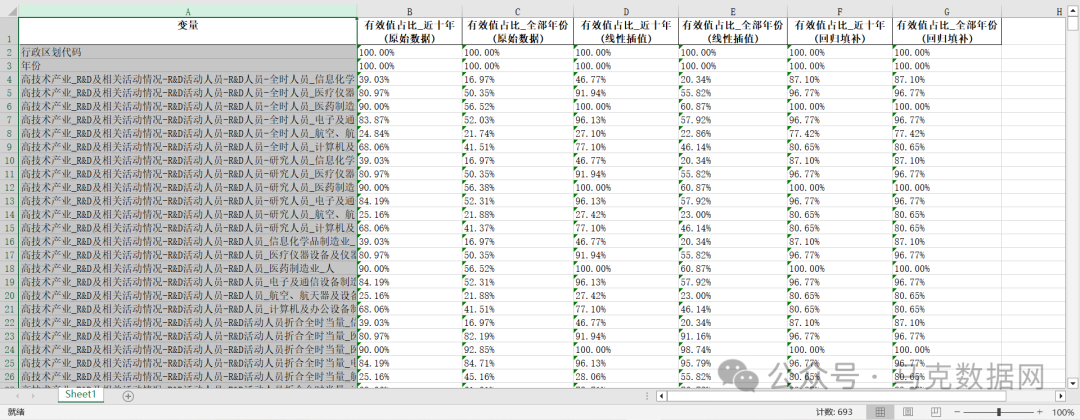1080x420 pixels.
Task: Select cell A18 ending in 医药制造业_人
Action: pyautogui.click(x=187, y=269)
